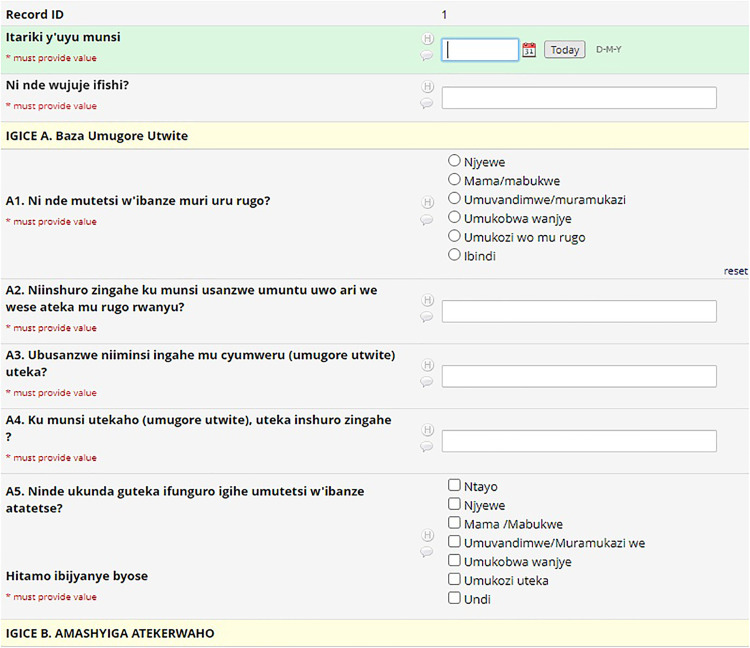Tick Umuvandimwe/Muramukazi we checkbox

(x=454, y=541)
